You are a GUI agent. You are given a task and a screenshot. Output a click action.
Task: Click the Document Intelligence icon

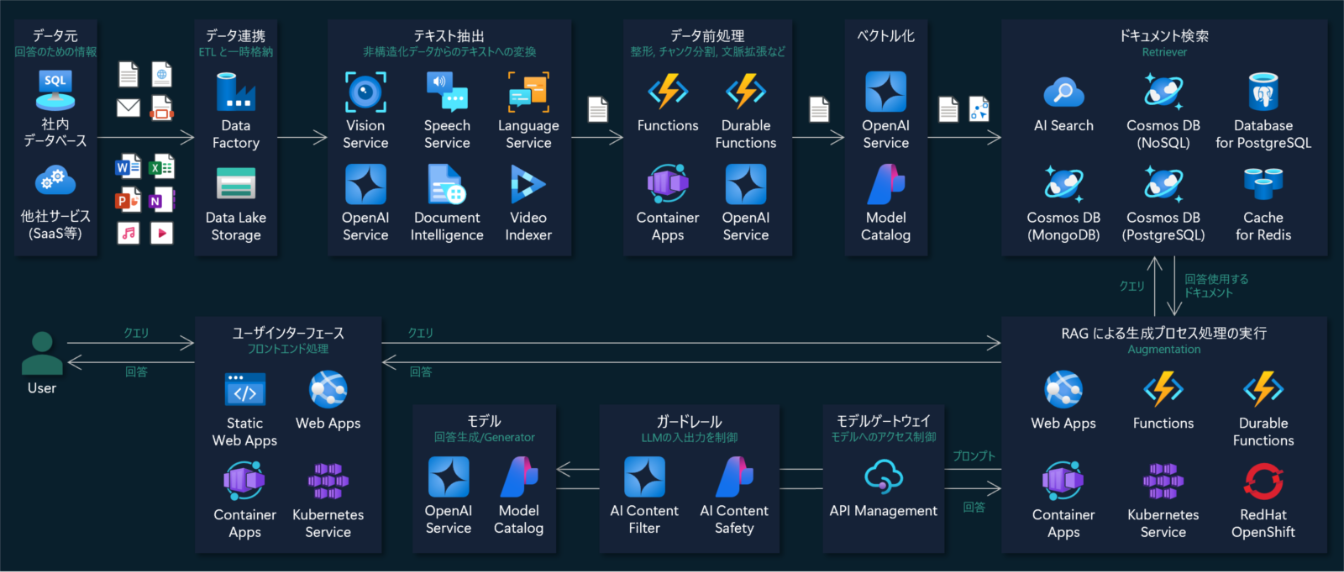447,184
